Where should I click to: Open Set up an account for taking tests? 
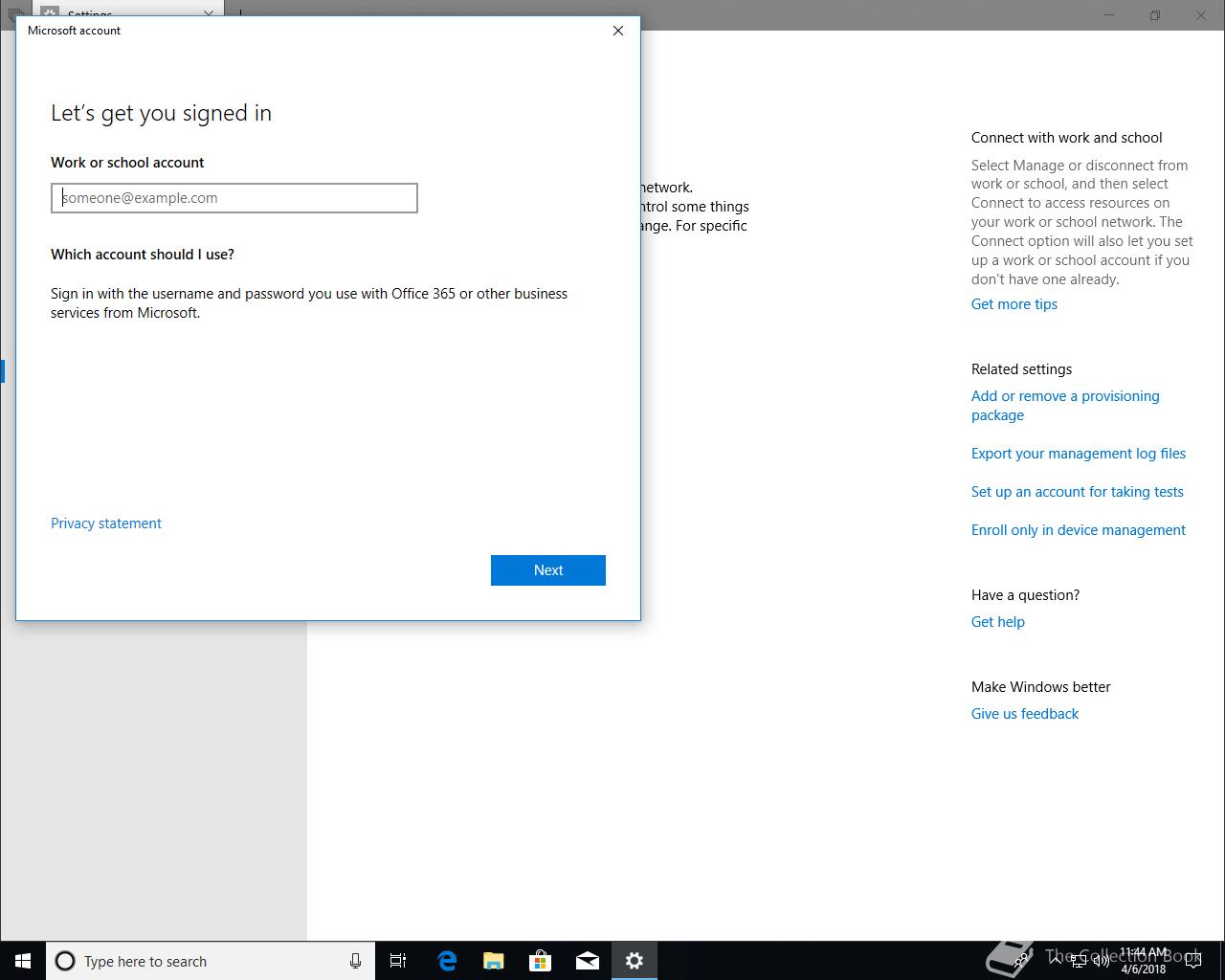click(x=1078, y=492)
